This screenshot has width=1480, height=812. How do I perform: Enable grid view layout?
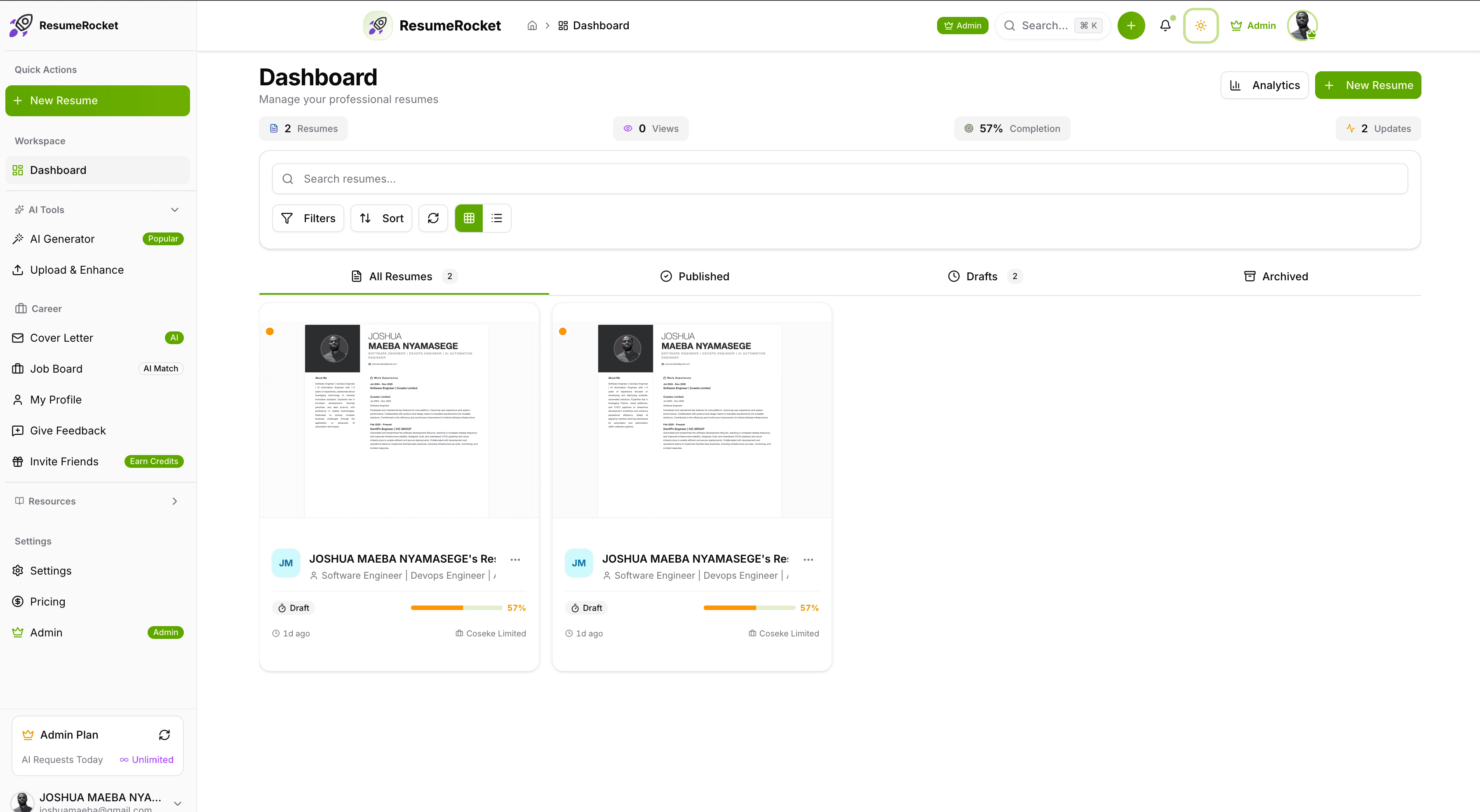click(x=468, y=218)
